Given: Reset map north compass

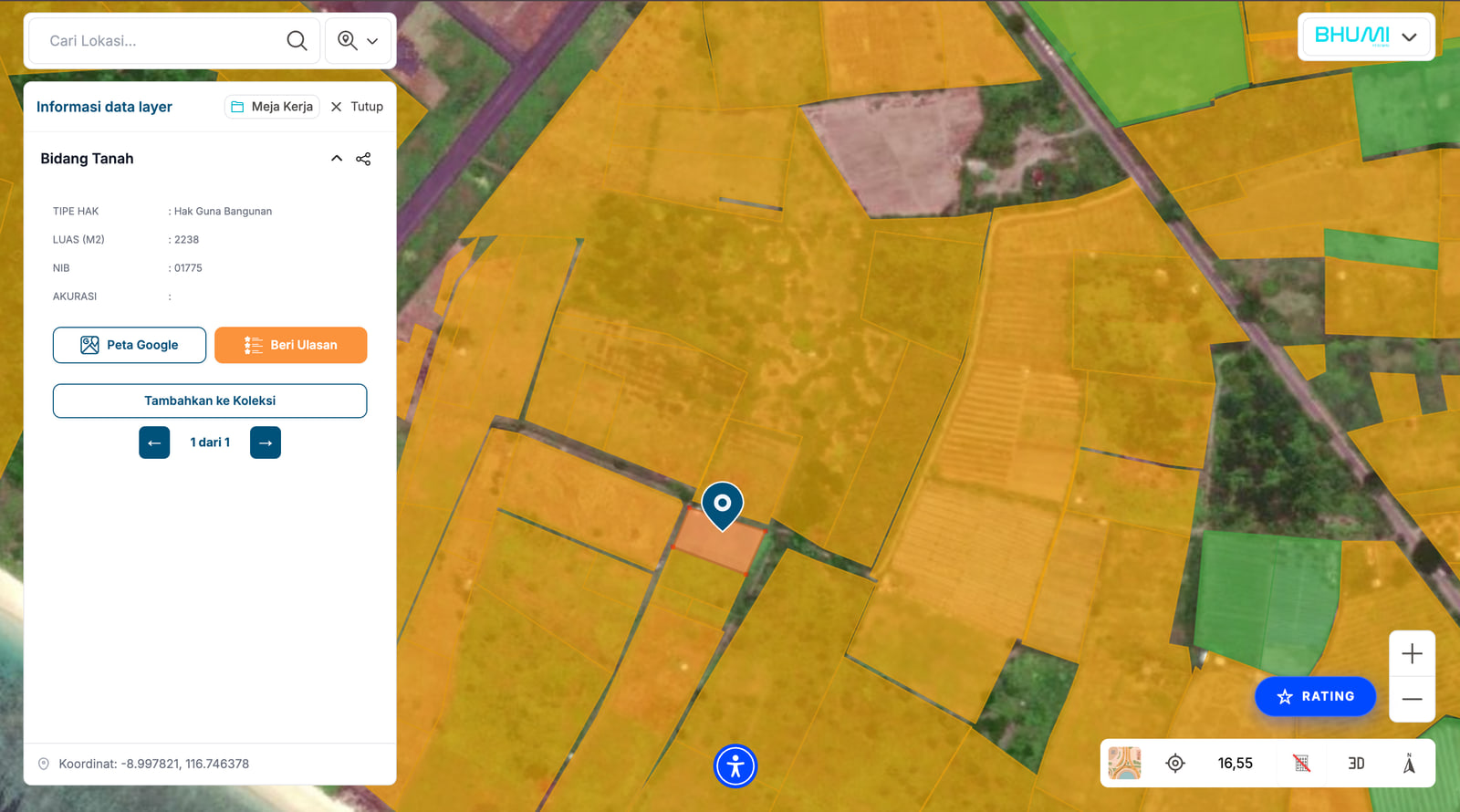Looking at the screenshot, I should [x=1409, y=763].
